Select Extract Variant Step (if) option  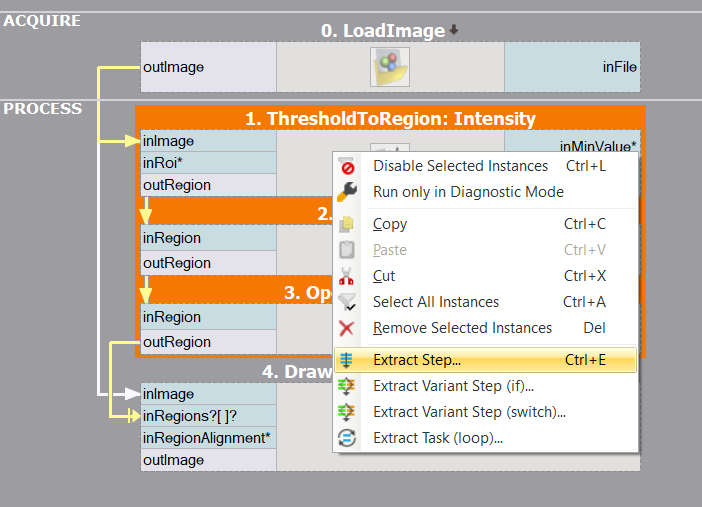[453, 386]
